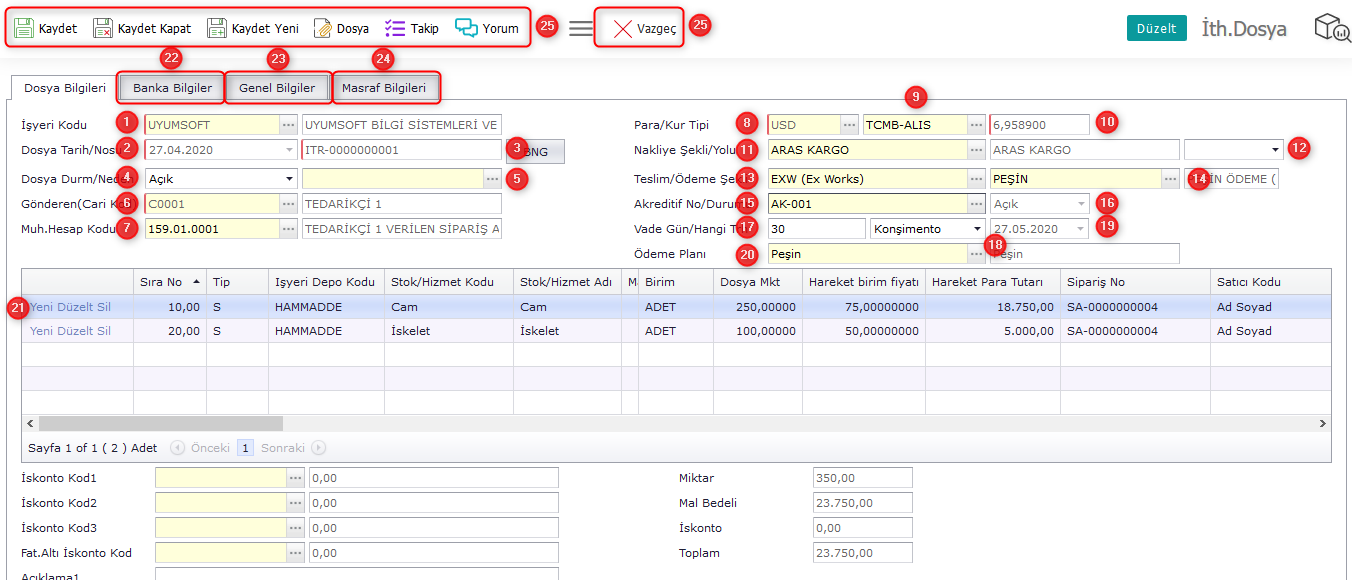
Task: Click Sil link in the Cam row
Action: 103,307
